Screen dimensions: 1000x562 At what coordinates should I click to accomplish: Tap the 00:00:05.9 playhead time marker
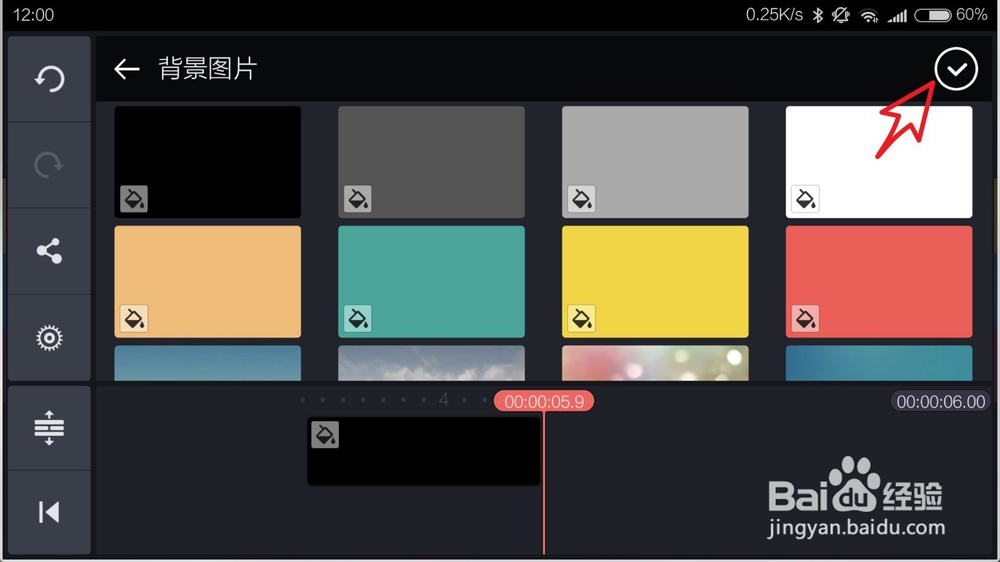[x=544, y=401]
